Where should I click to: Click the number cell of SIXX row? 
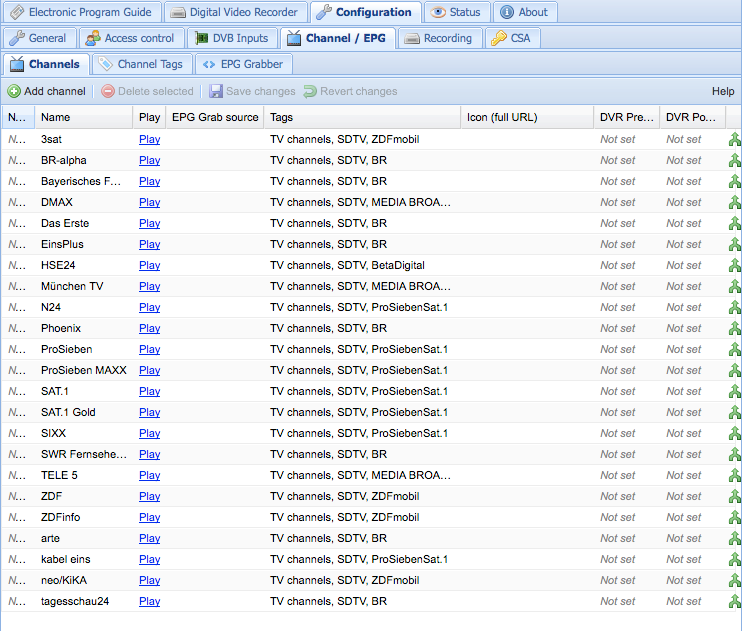click(x=18, y=433)
